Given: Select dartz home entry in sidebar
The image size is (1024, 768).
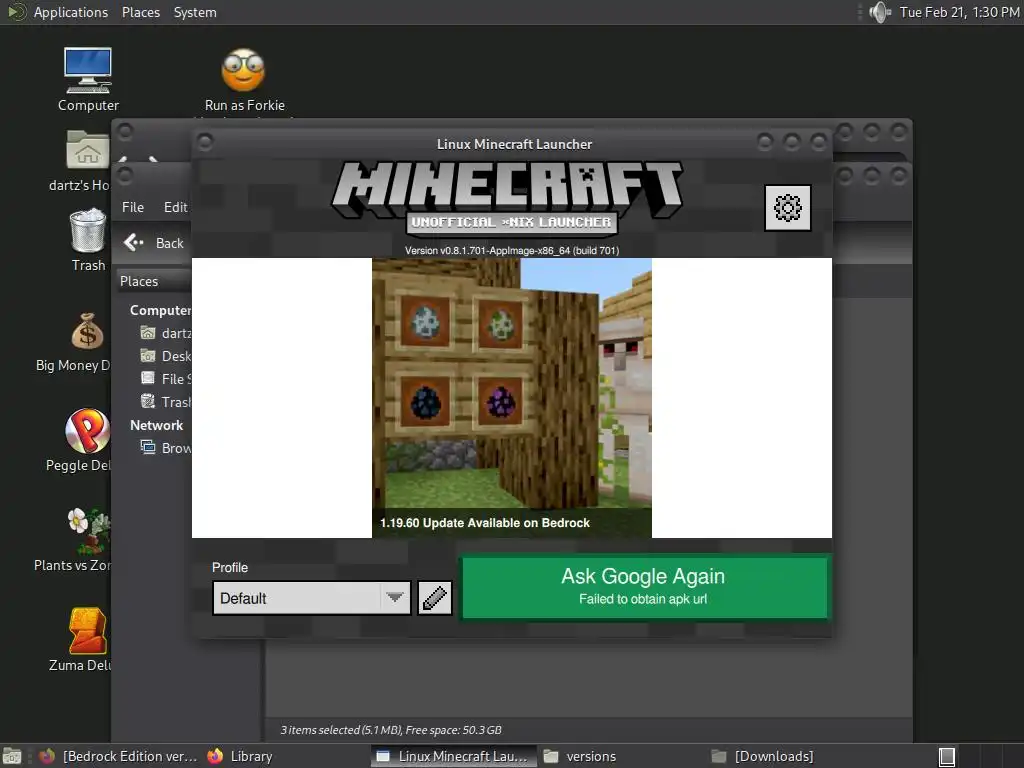Looking at the screenshot, I should [x=166, y=333].
